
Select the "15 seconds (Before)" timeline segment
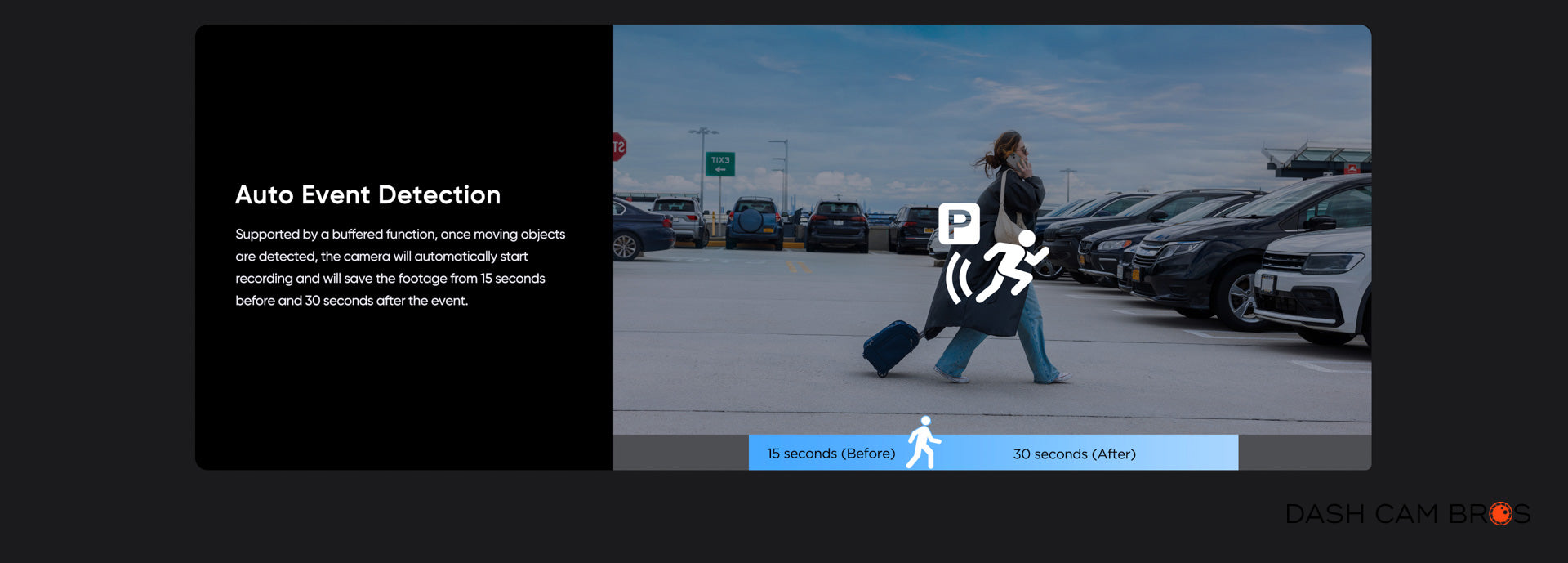830,454
